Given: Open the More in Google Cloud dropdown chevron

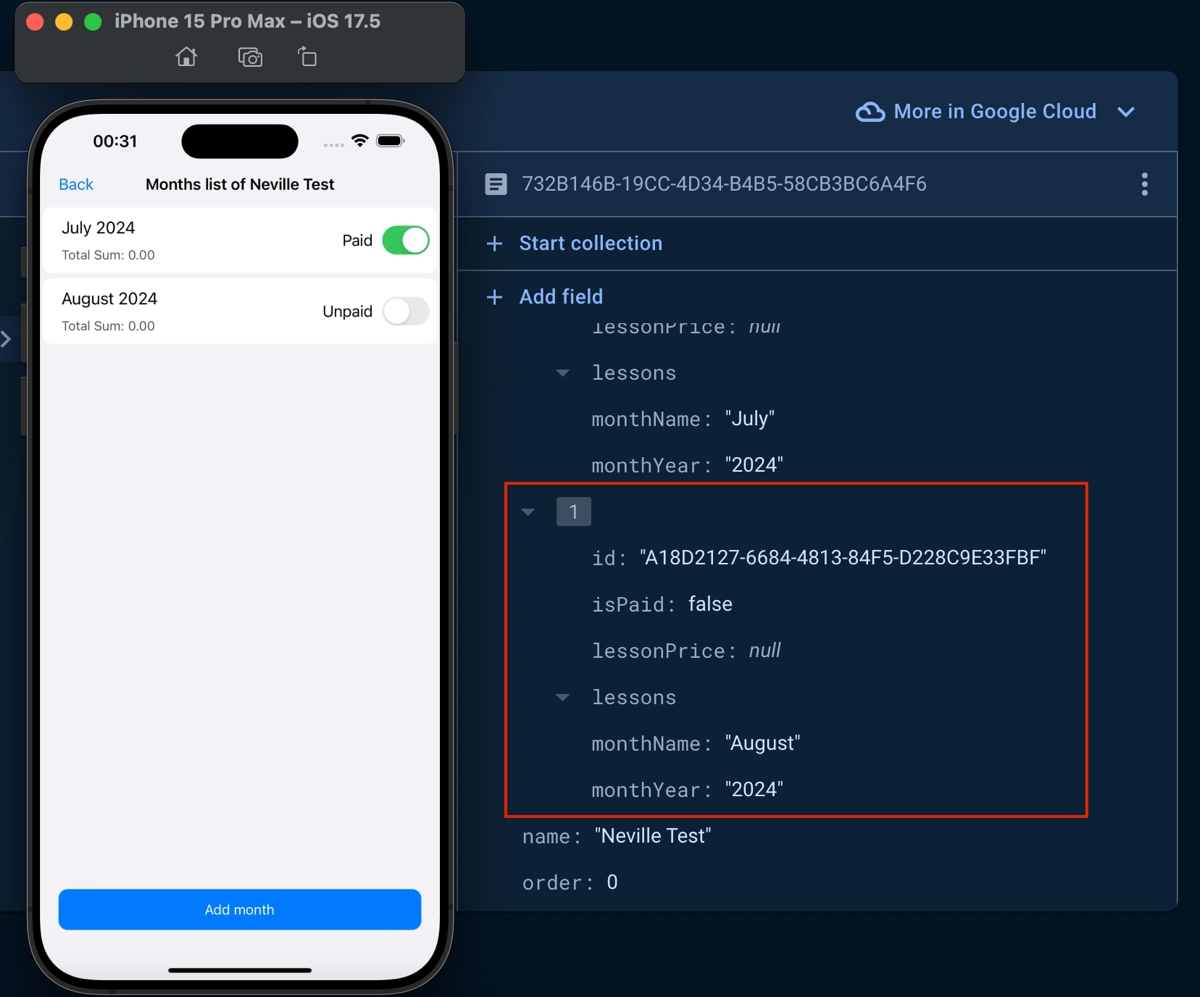Looking at the screenshot, I should point(1126,111).
